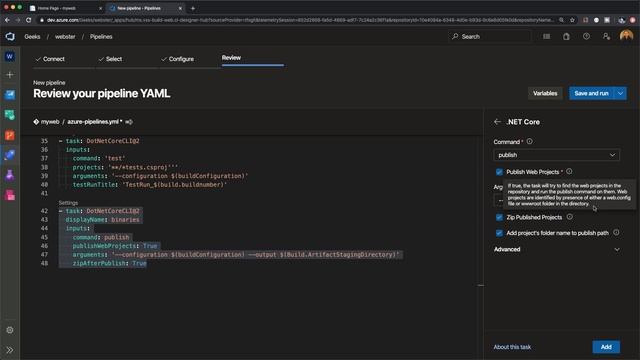Viewport: 640px width, 360px height.
Task: Open Pipelines rocket icon in sidebar
Action: (x=10, y=155)
